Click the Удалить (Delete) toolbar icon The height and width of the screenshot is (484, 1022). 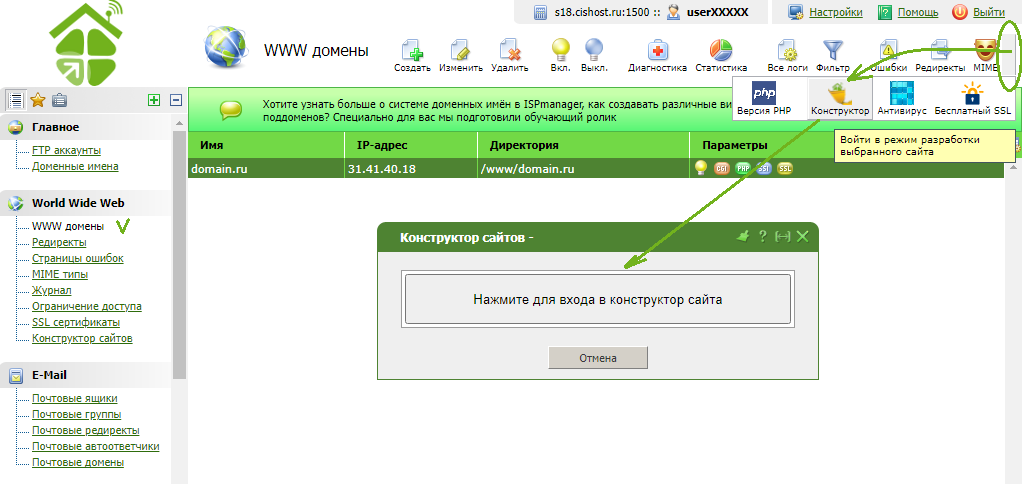click(x=510, y=51)
